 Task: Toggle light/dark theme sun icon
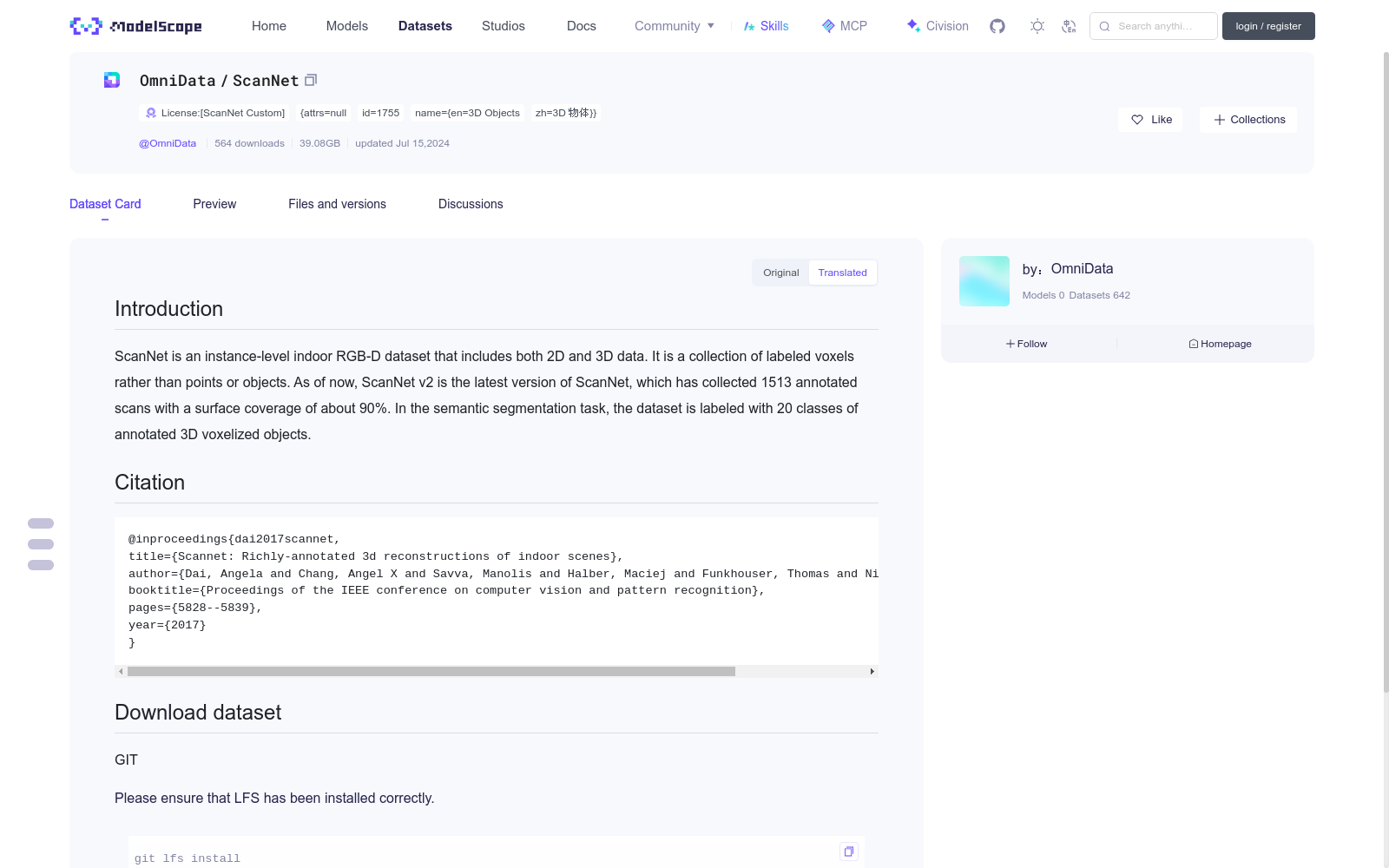tap(1037, 26)
